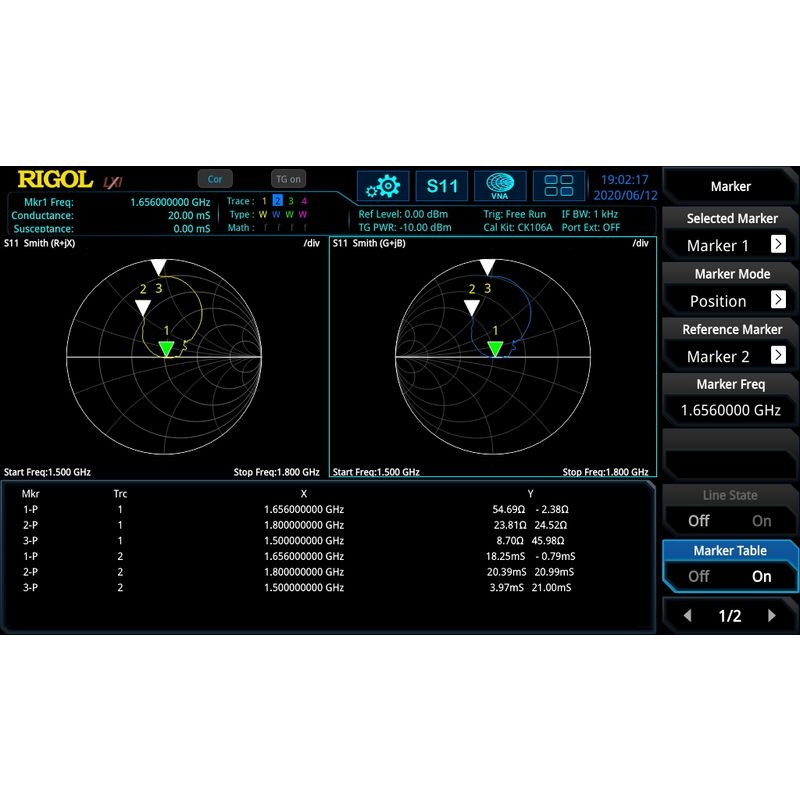The width and height of the screenshot is (800, 800).
Task: Select trace 3 number
Action: [x=291, y=201]
